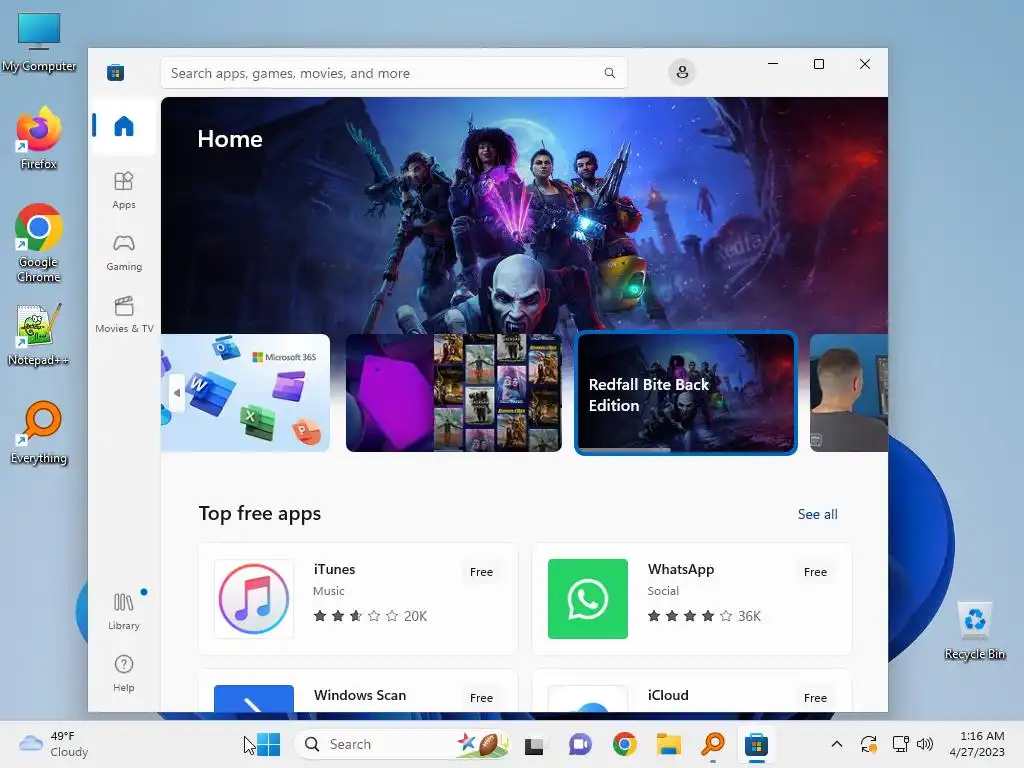This screenshot has width=1024, height=768.
Task: Click the taskbar Search box
Action: (x=402, y=744)
